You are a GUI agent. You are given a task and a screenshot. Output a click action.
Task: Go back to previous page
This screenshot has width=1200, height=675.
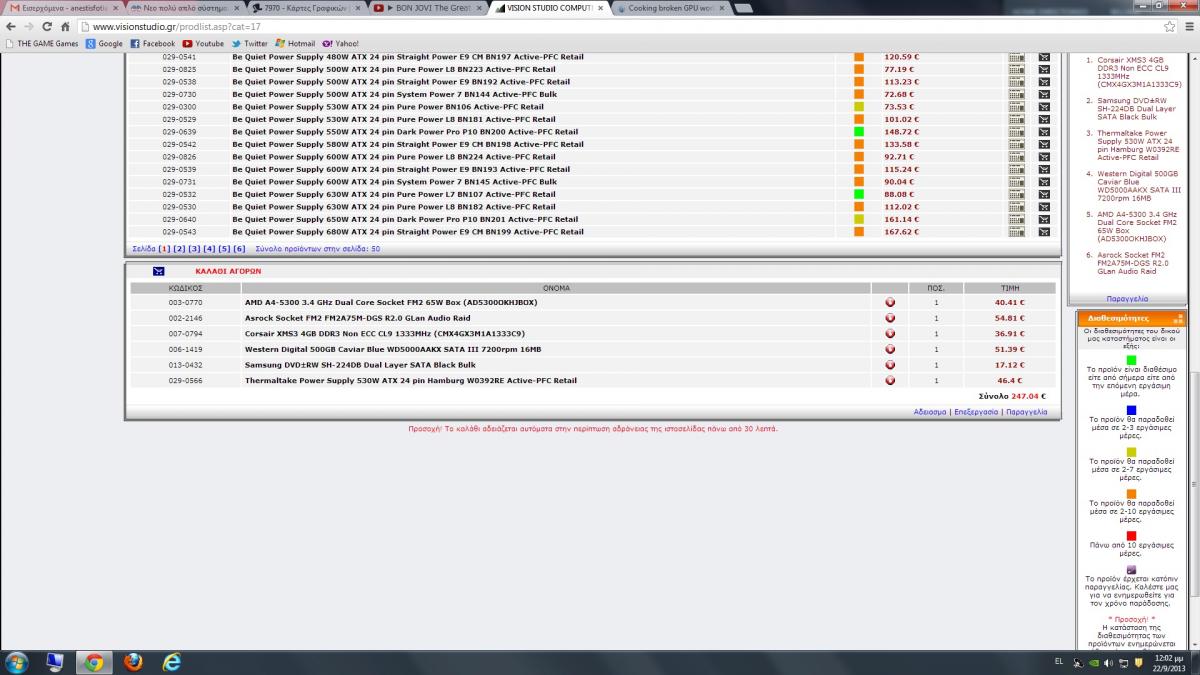click(x=10, y=27)
